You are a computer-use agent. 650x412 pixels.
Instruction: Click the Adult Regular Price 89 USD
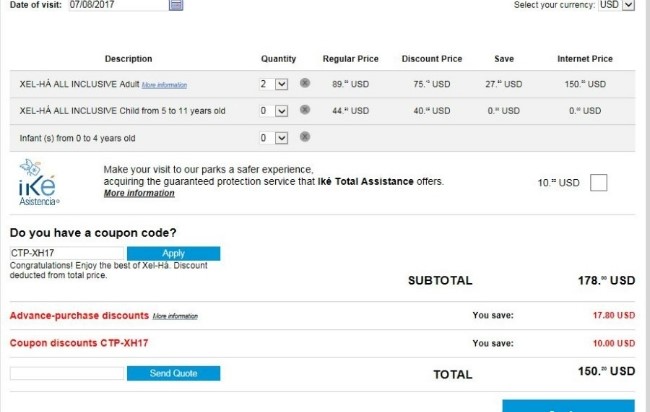point(351,84)
